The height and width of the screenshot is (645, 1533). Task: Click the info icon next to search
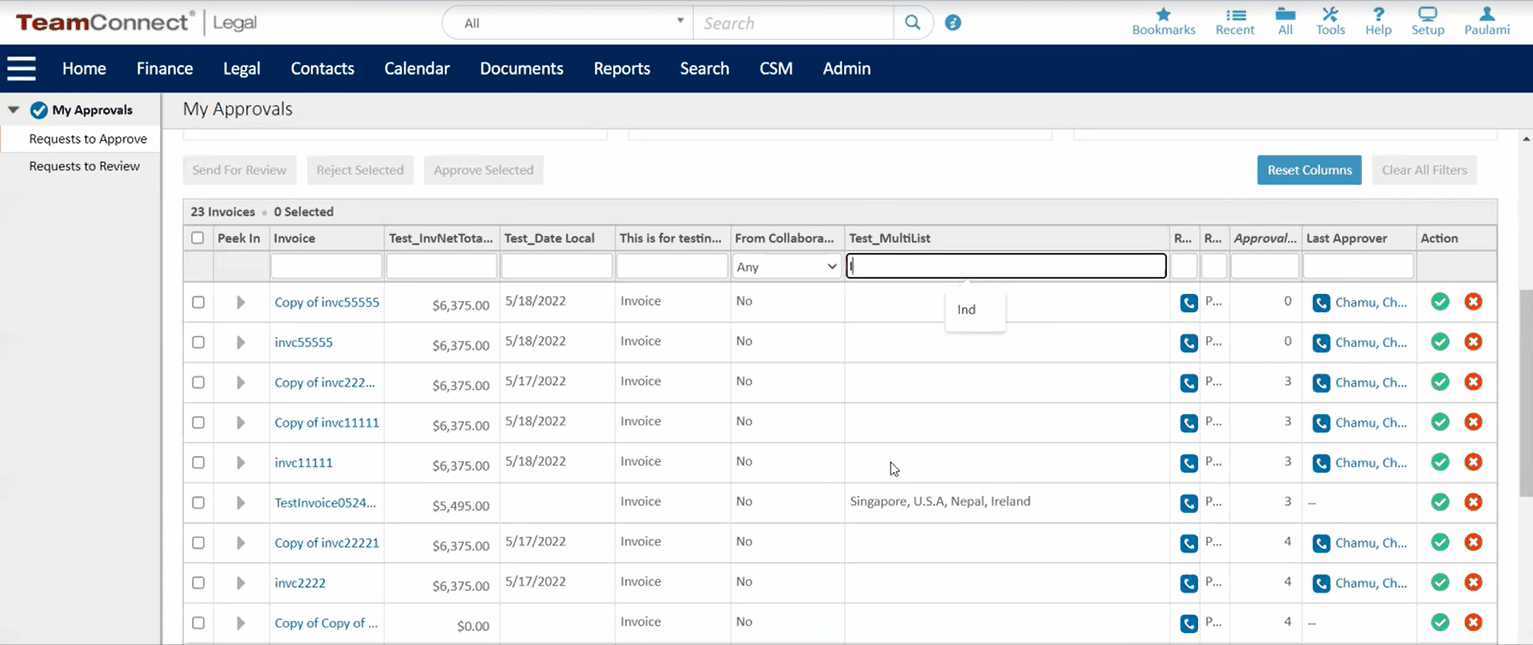coord(953,23)
